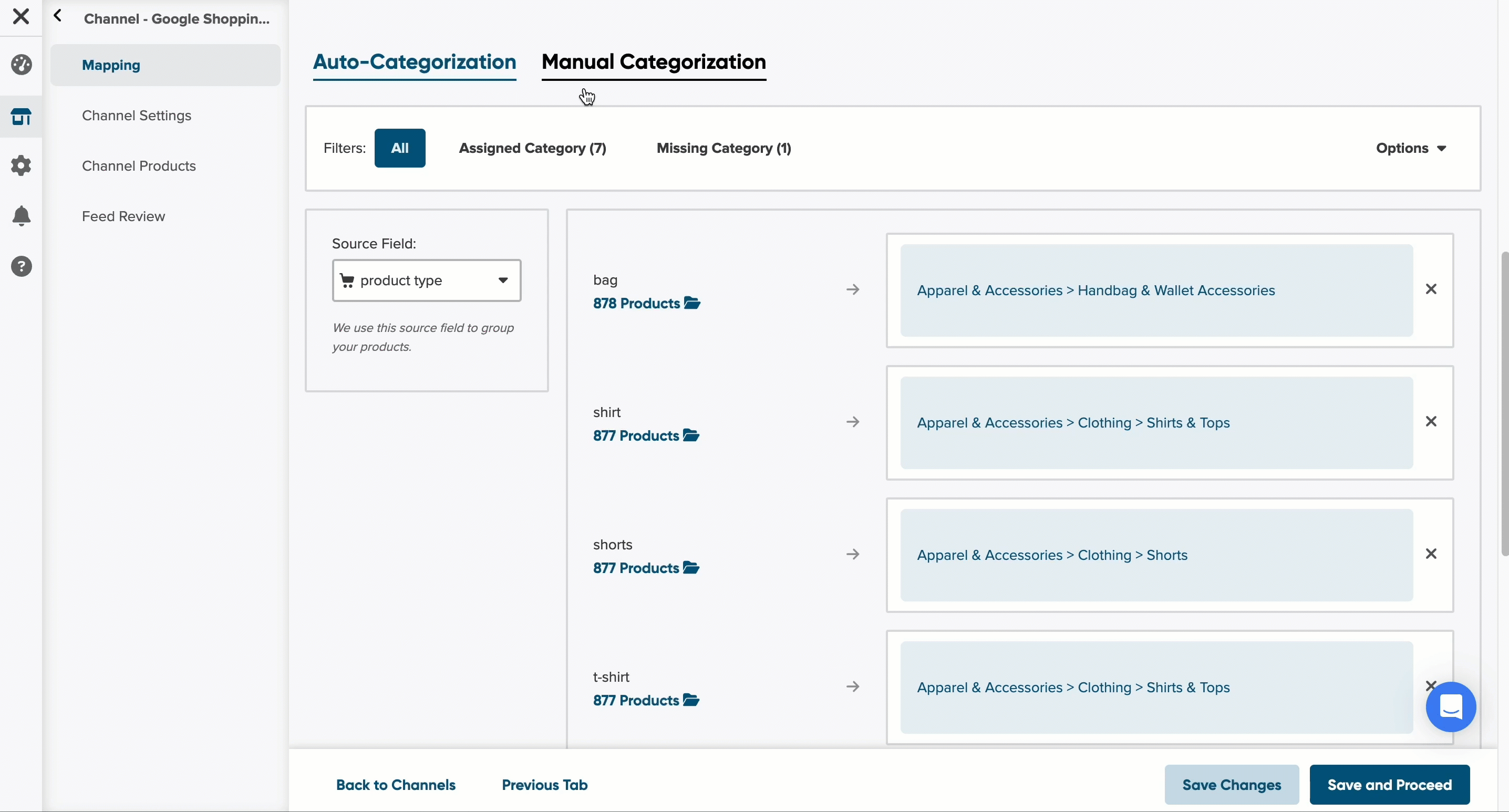Open the settings gear sidebar icon
The image size is (1509, 812).
pyautogui.click(x=21, y=165)
